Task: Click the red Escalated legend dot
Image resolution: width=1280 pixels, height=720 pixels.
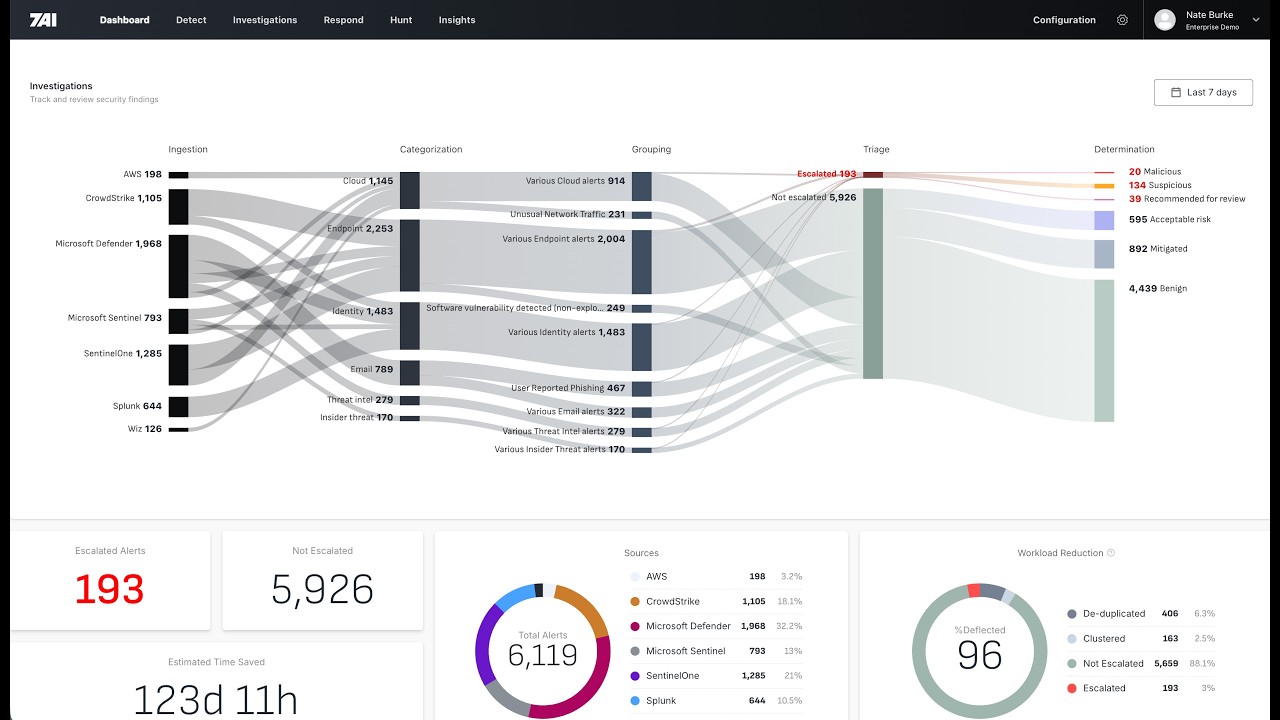Action: [x=1072, y=688]
